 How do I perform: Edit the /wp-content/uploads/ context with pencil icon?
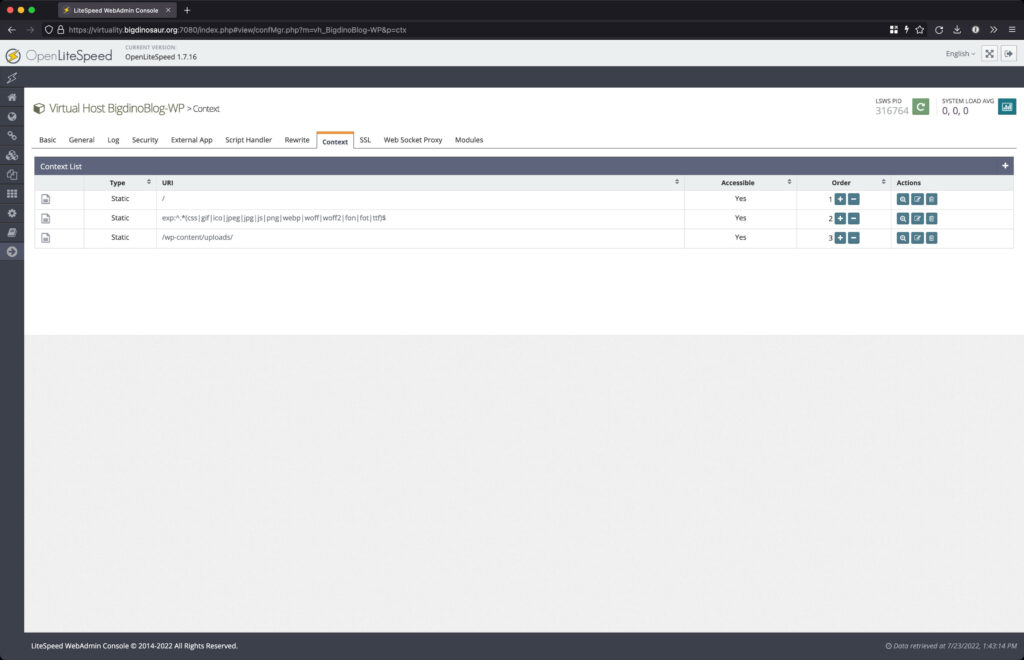point(917,237)
